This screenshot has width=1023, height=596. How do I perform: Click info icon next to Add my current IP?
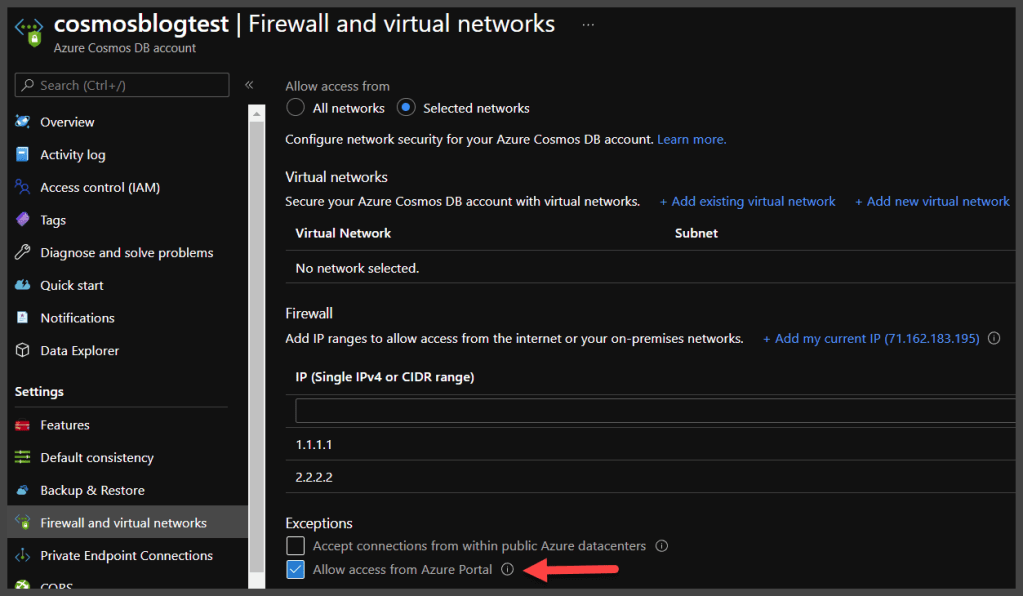click(x=994, y=339)
